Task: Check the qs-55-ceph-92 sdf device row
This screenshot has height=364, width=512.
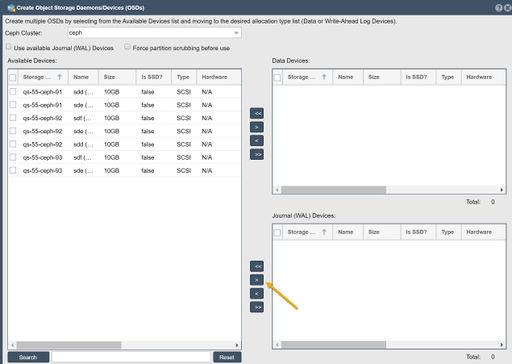Action: point(13,118)
